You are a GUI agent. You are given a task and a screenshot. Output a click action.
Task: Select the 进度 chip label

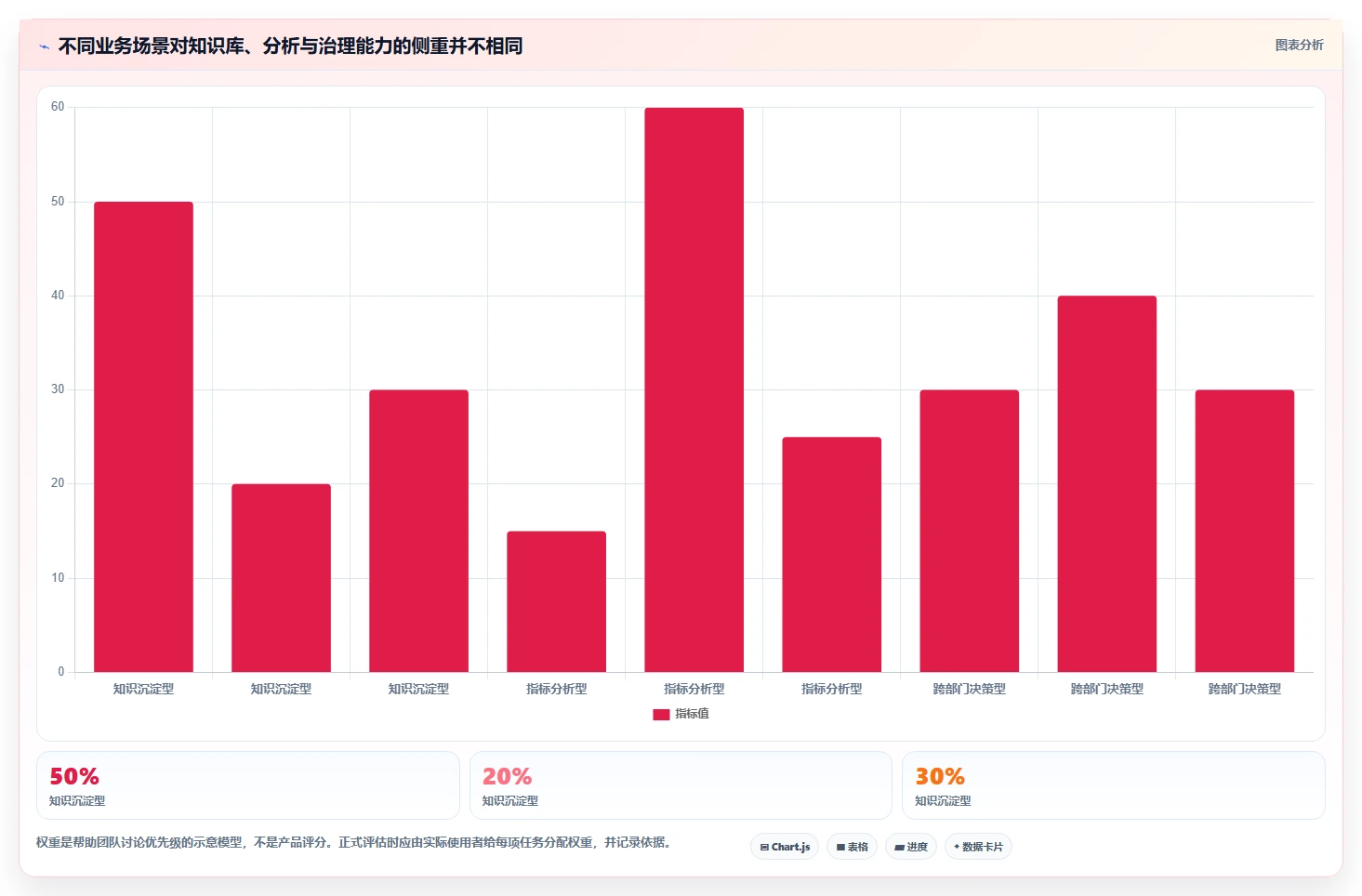point(917,848)
